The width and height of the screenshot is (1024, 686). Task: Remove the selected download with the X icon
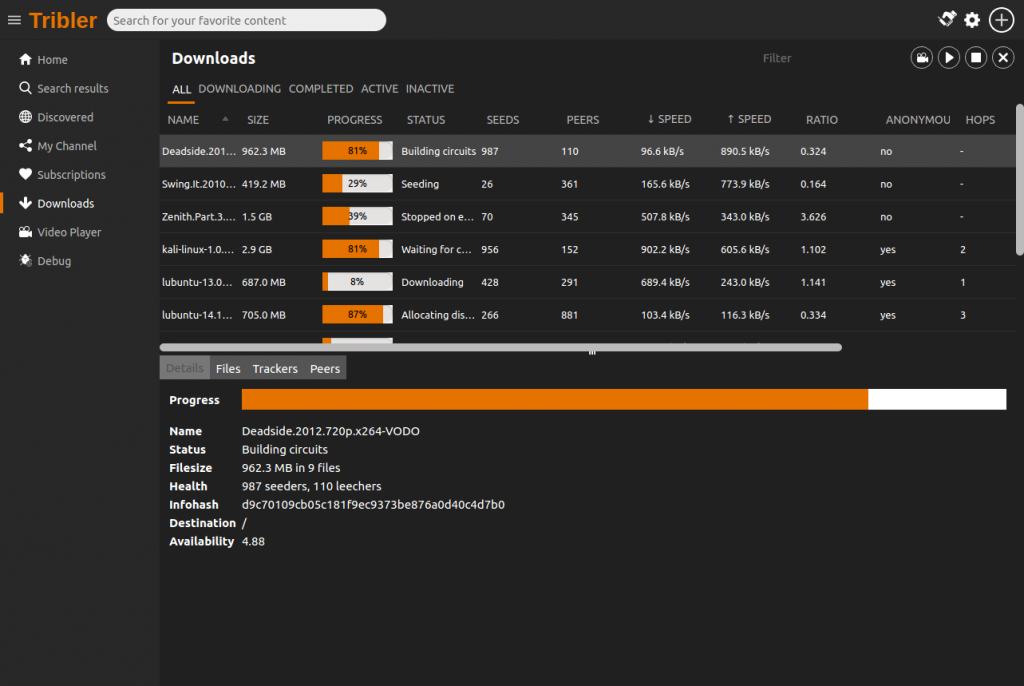1003,57
